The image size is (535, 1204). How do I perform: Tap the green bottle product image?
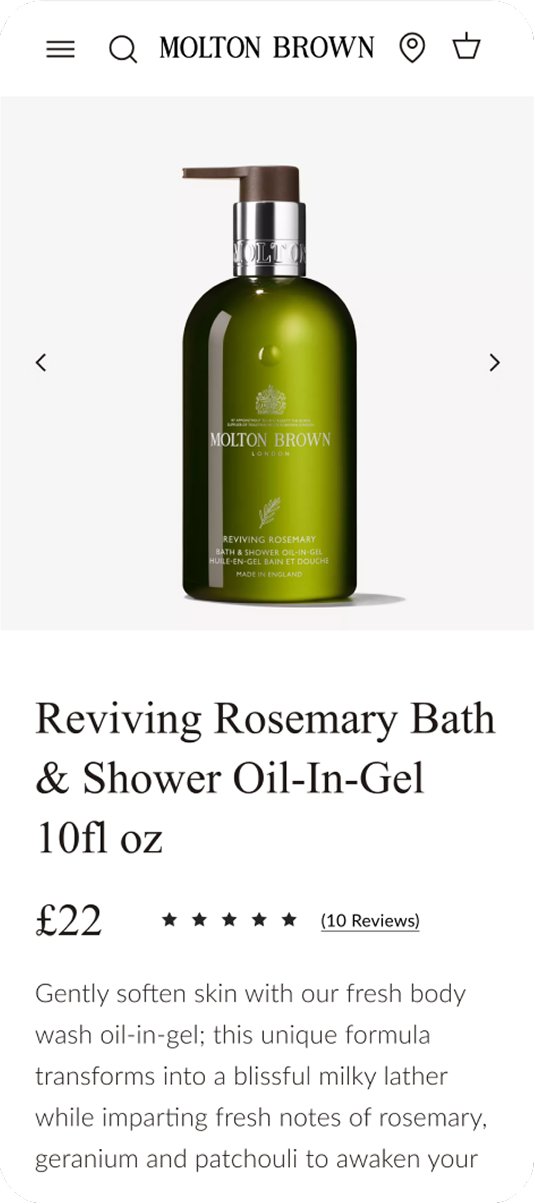(x=268, y=385)
